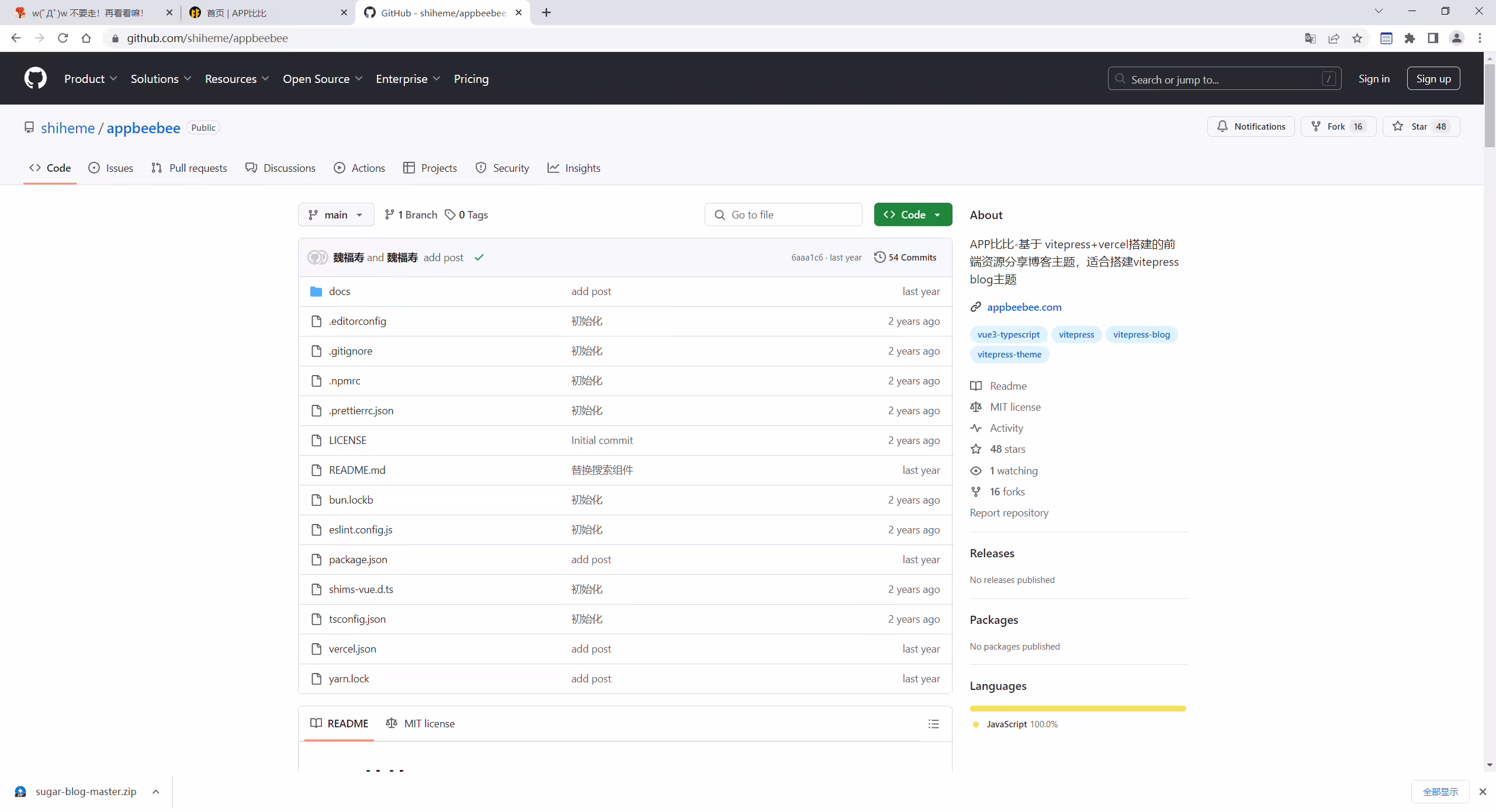Open the browser extensions puzzle icon
This screenshot has height=812, width=1496.
(1410, 39)
